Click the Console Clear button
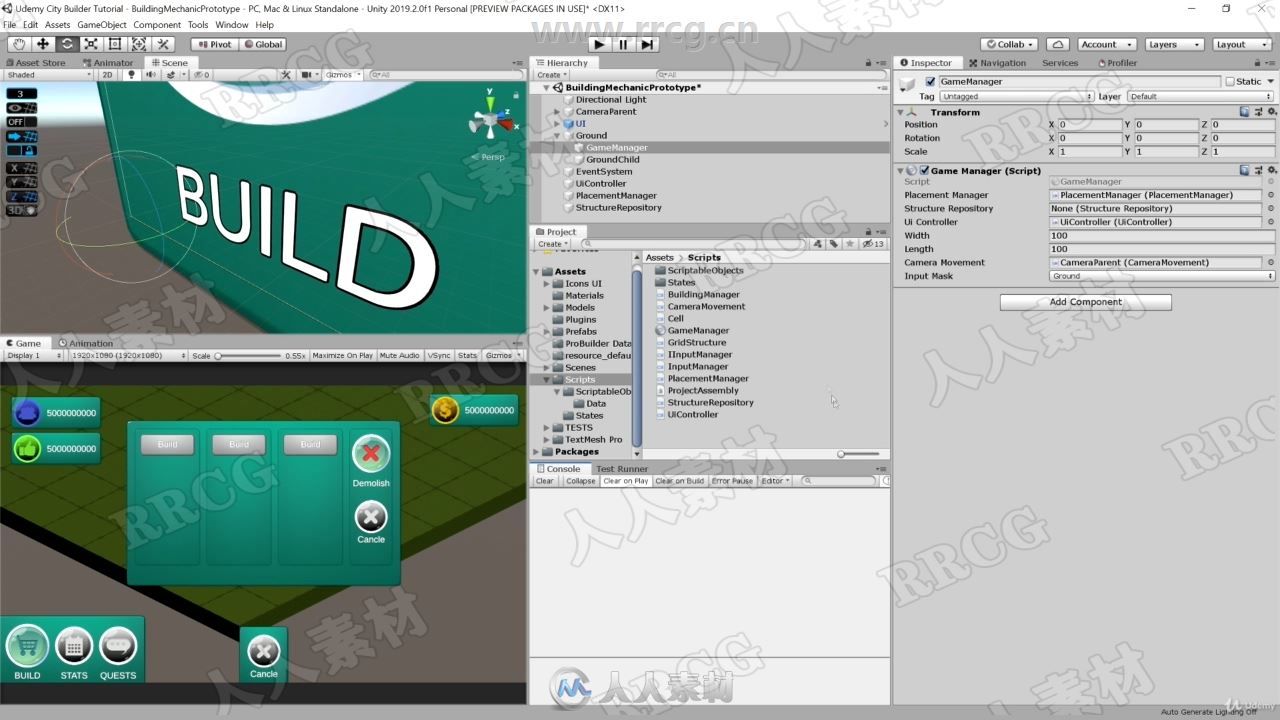The width and height of the screenshot is (1280, 720). (544, 481)
